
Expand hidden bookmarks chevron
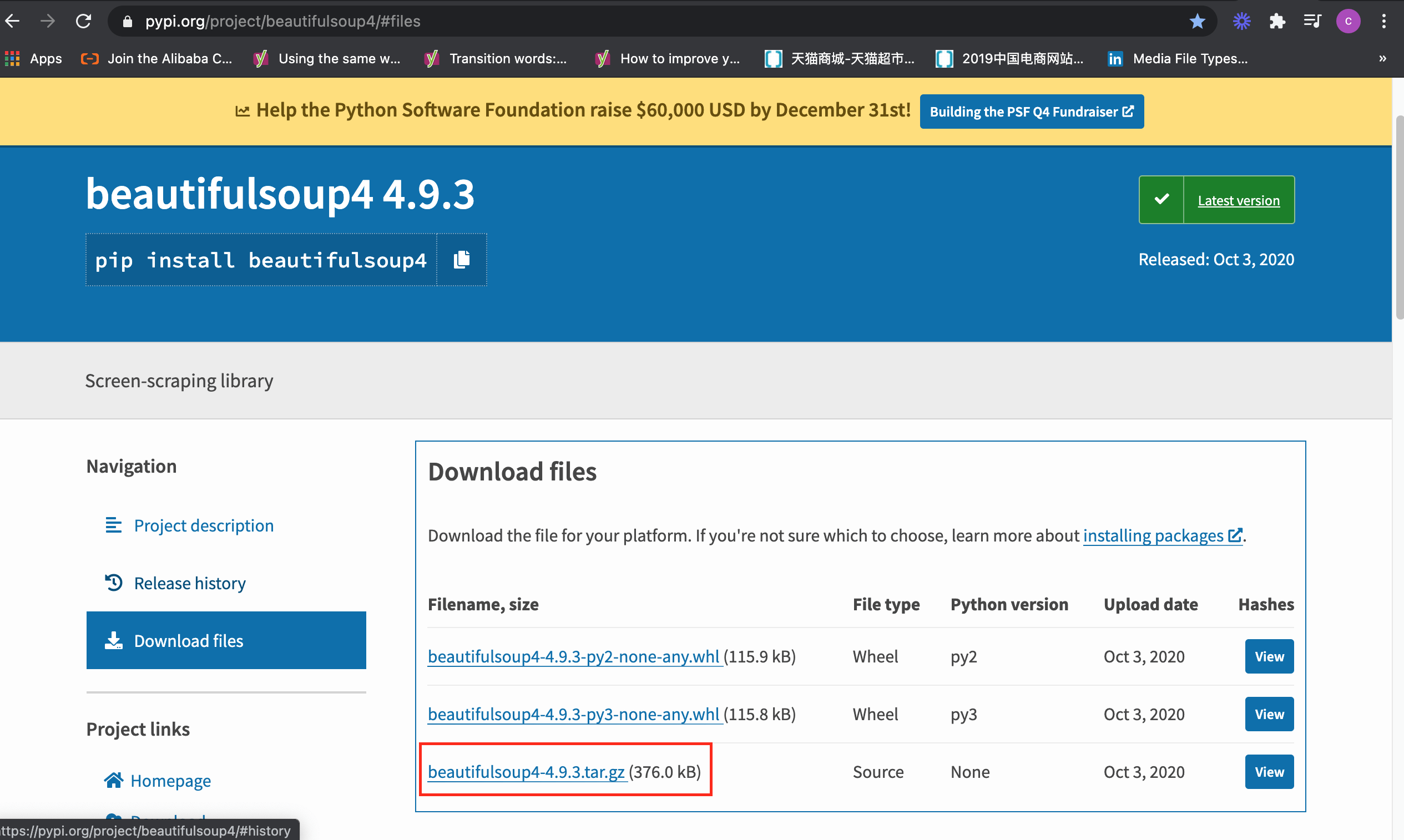[x=1382, y=58]
